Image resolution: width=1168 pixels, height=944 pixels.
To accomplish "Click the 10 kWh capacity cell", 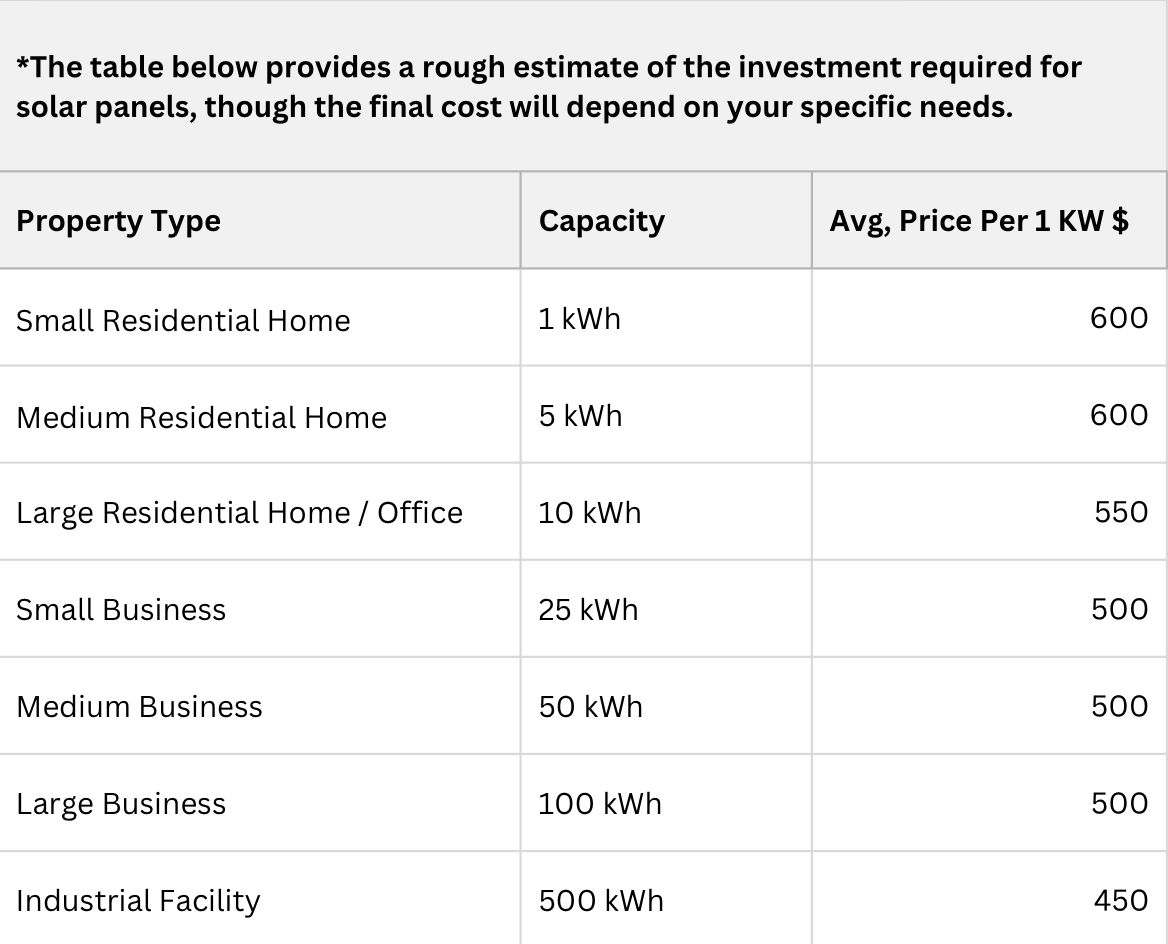I will pyautogui.click(x=589, y=513).
